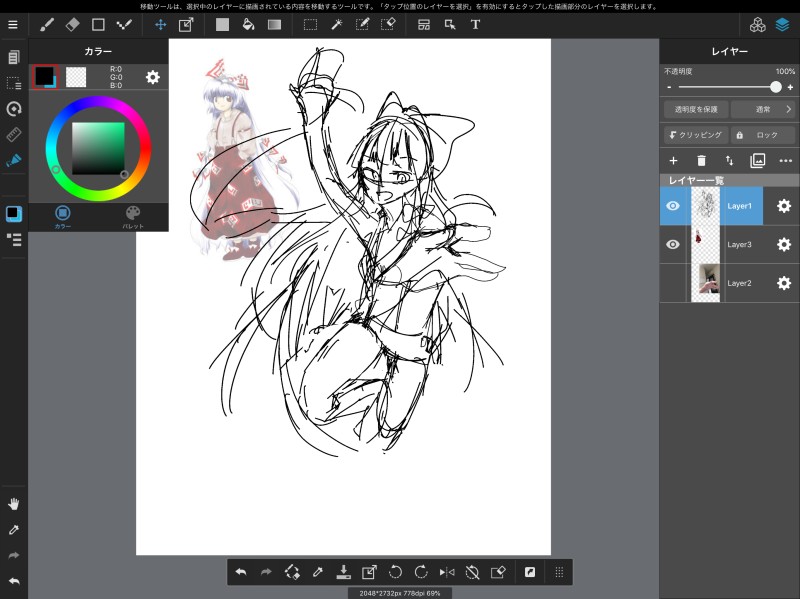
Task: Open the list panel sidebar icon
Action: tap(14, 240)
